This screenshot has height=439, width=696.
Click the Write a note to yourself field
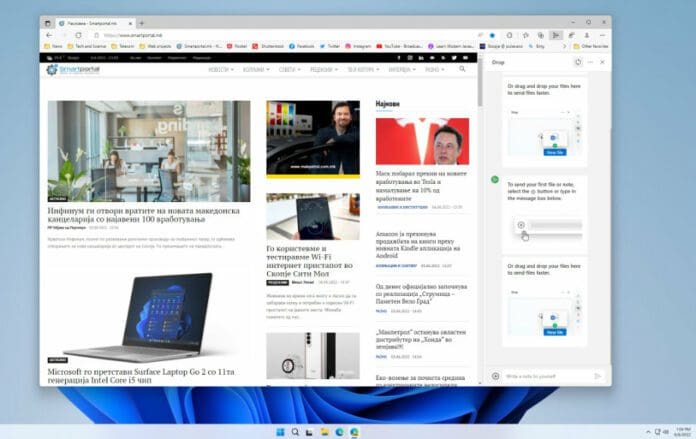(545, 376)
